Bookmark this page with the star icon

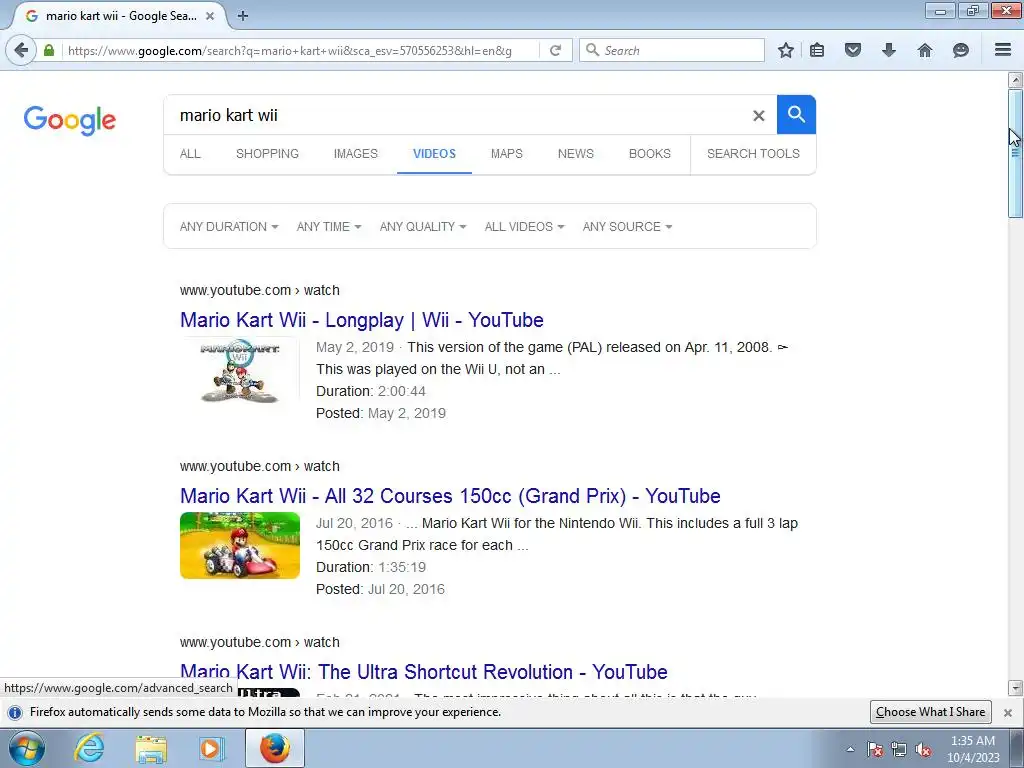786,50
